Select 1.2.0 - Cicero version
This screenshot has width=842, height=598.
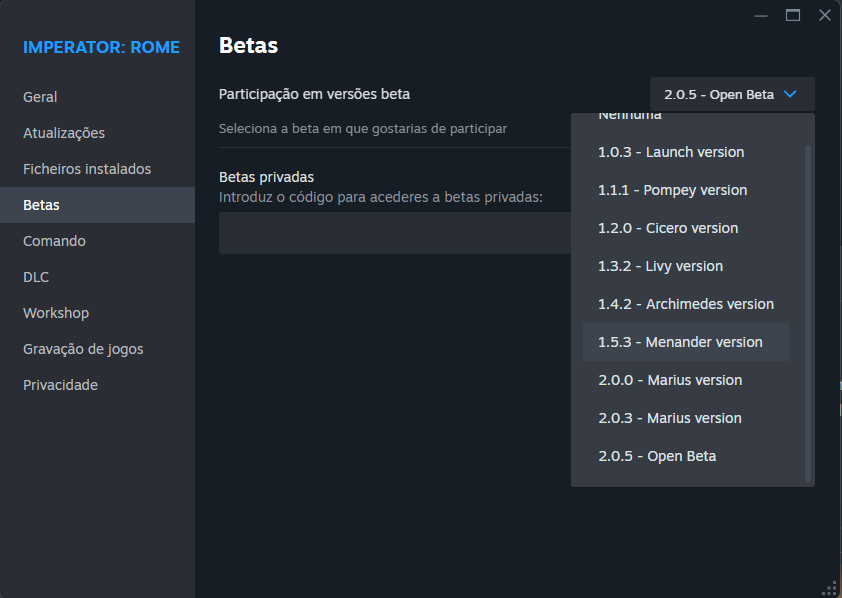686,228
